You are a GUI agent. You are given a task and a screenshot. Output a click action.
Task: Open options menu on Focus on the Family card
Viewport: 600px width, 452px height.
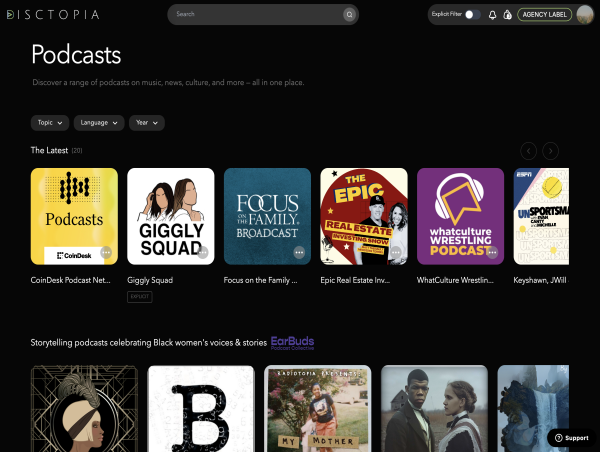[x=299, y=252]
